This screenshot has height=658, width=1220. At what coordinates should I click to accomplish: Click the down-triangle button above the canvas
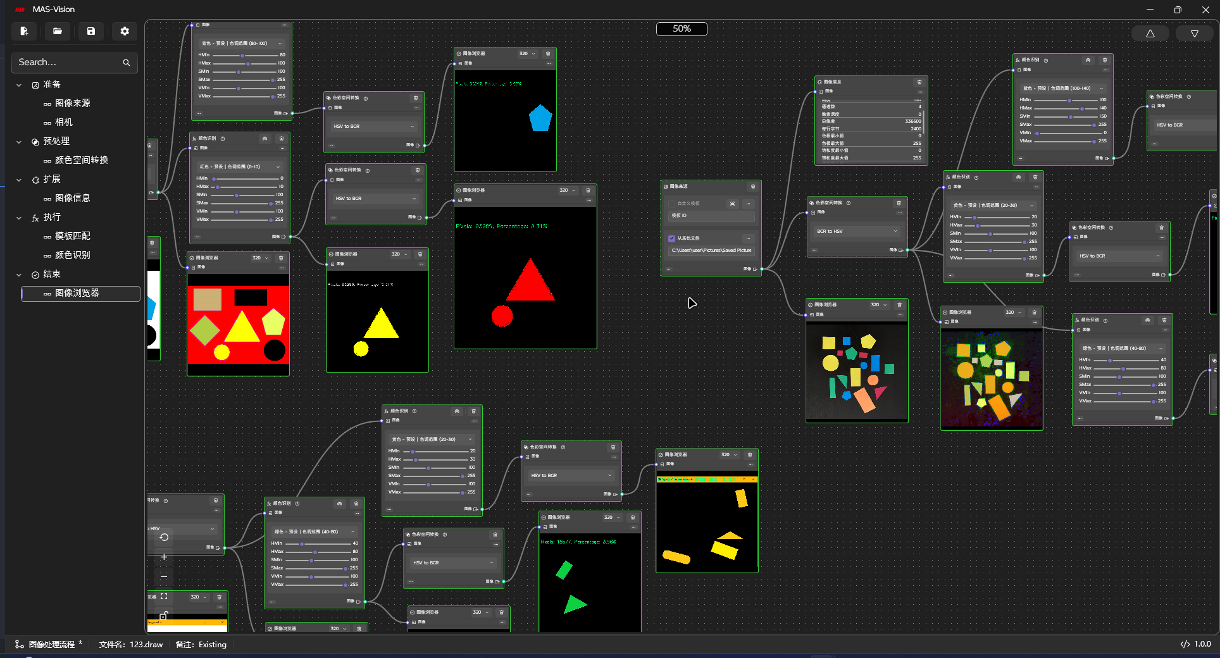(1194, 33)
